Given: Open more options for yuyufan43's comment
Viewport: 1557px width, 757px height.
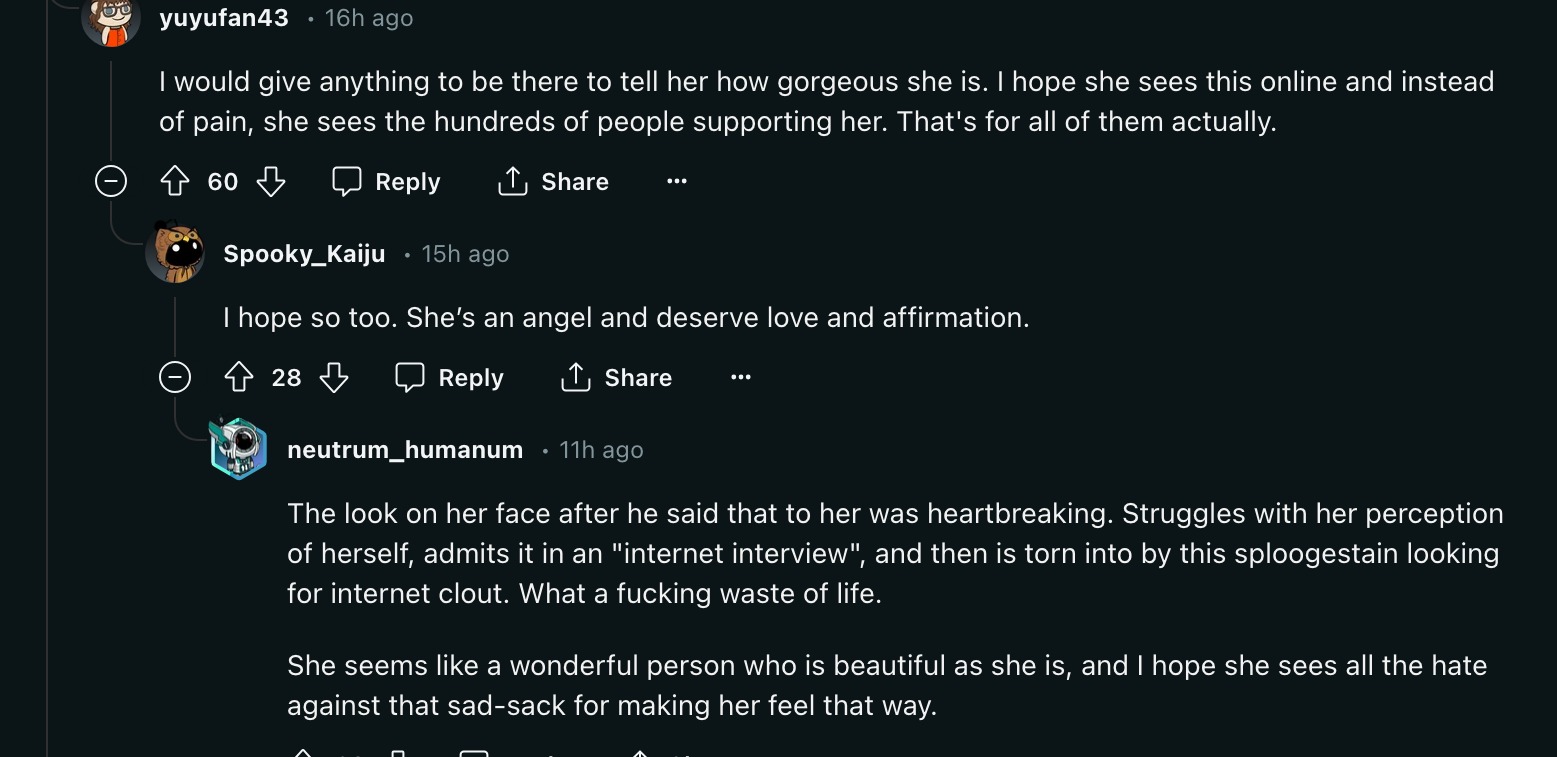Looking at the screenshot, I should click(x=677, y=181).
